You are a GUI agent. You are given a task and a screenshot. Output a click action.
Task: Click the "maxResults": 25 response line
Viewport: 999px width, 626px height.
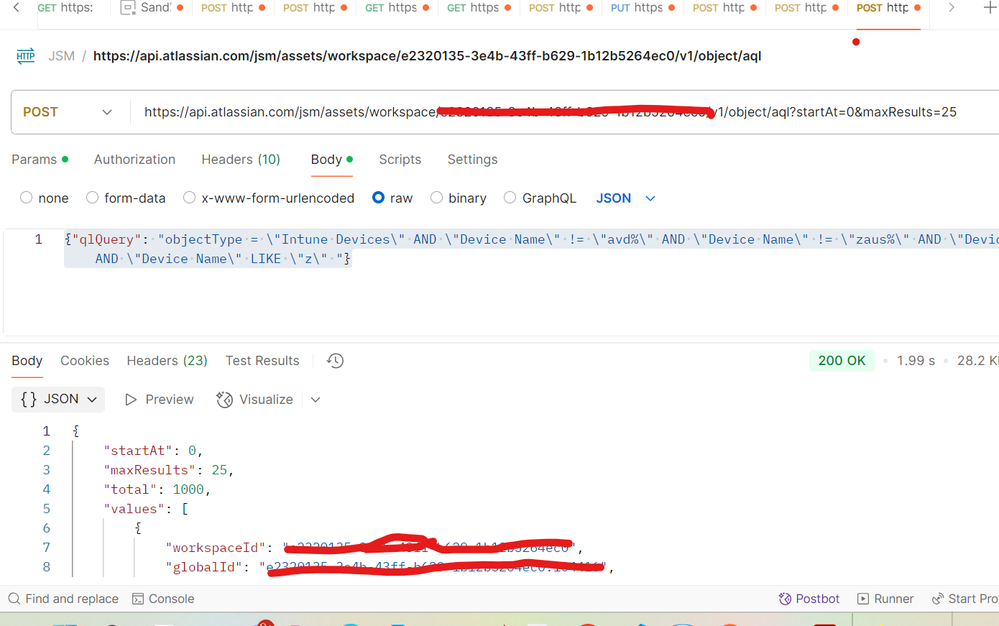pos(169,470)
